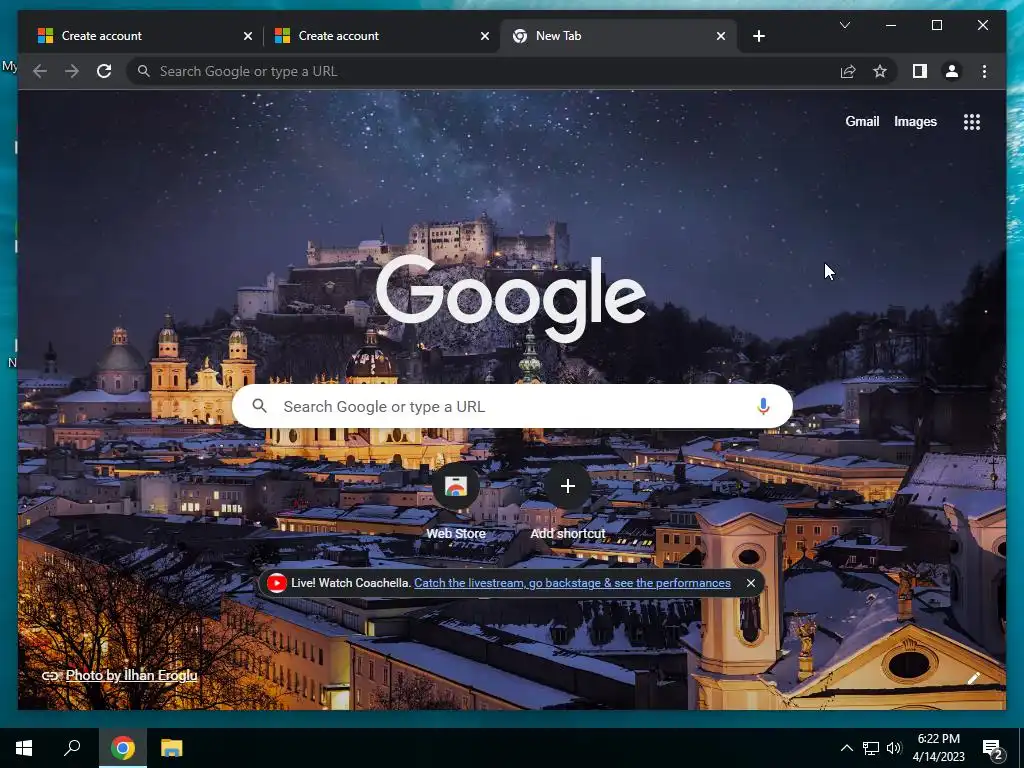Close the first Create account tab
Image resolution: width=1024 pixels, height=768 pixels.
coord(248,36)
